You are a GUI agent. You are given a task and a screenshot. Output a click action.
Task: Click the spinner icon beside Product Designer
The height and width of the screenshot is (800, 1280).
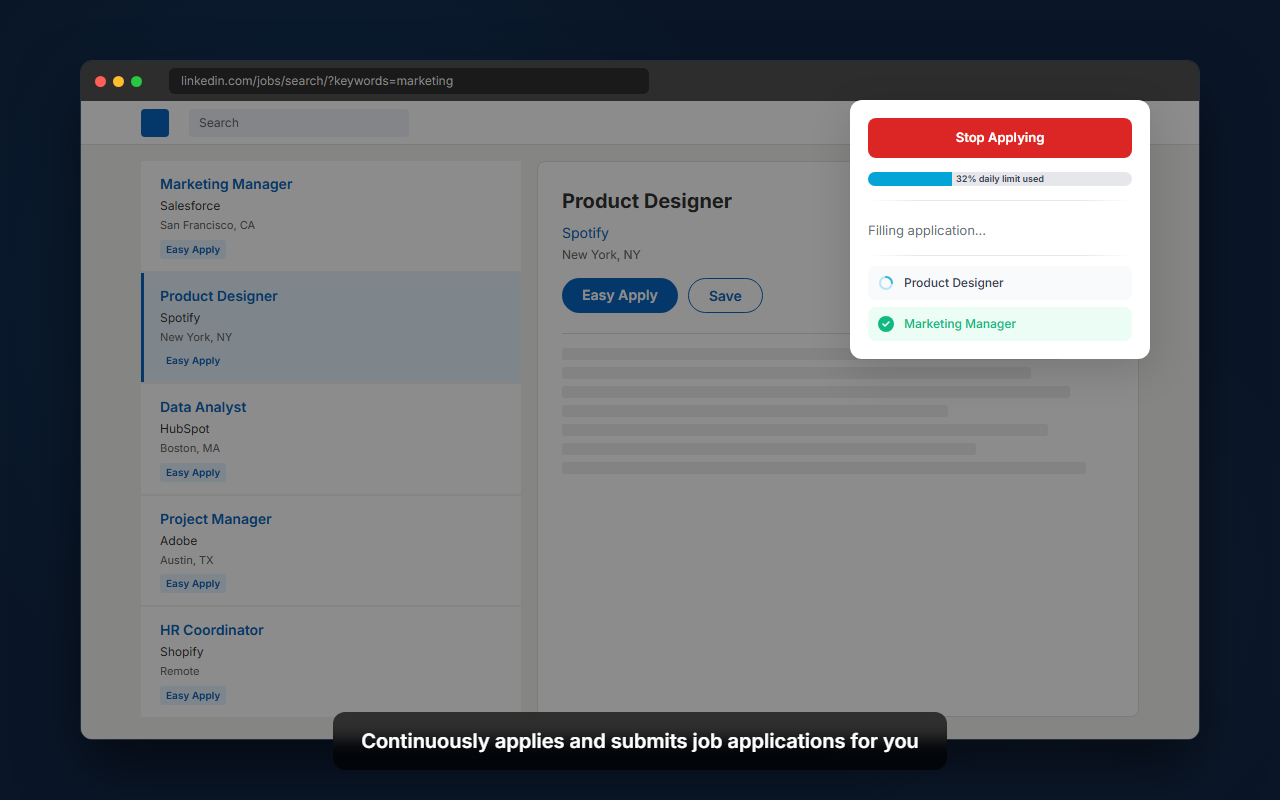coord(885,282)
